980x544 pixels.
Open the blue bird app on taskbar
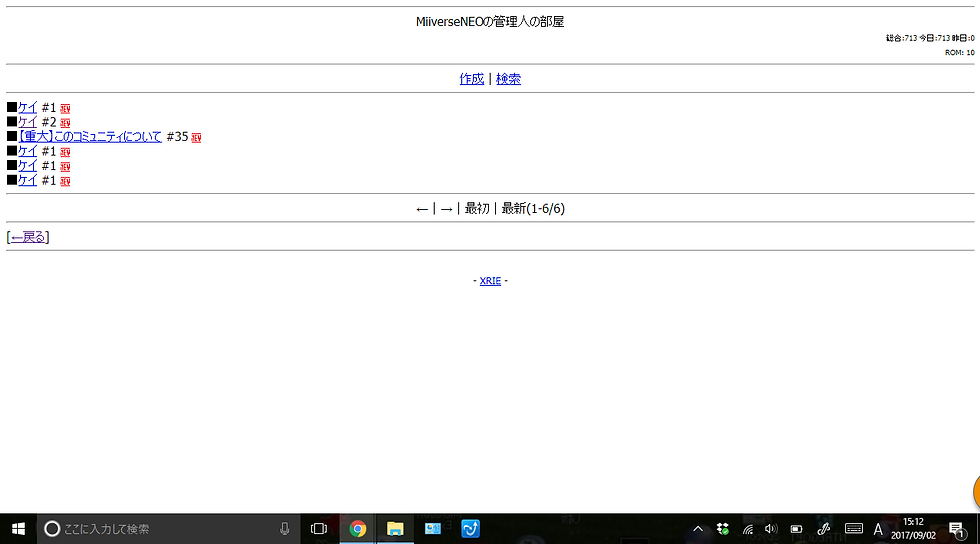pos(470,529)
